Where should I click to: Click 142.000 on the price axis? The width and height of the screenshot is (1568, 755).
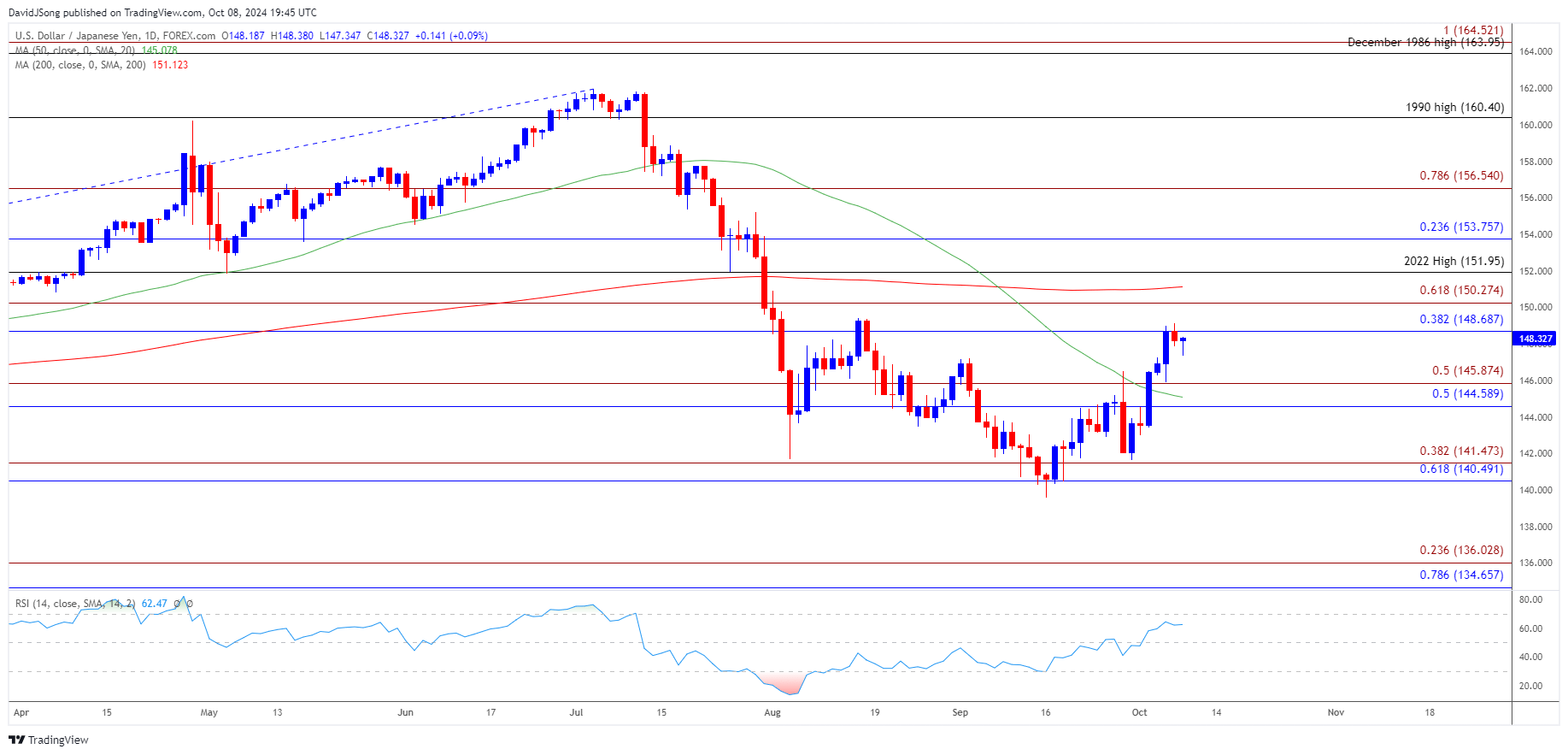pos(1535,453)
